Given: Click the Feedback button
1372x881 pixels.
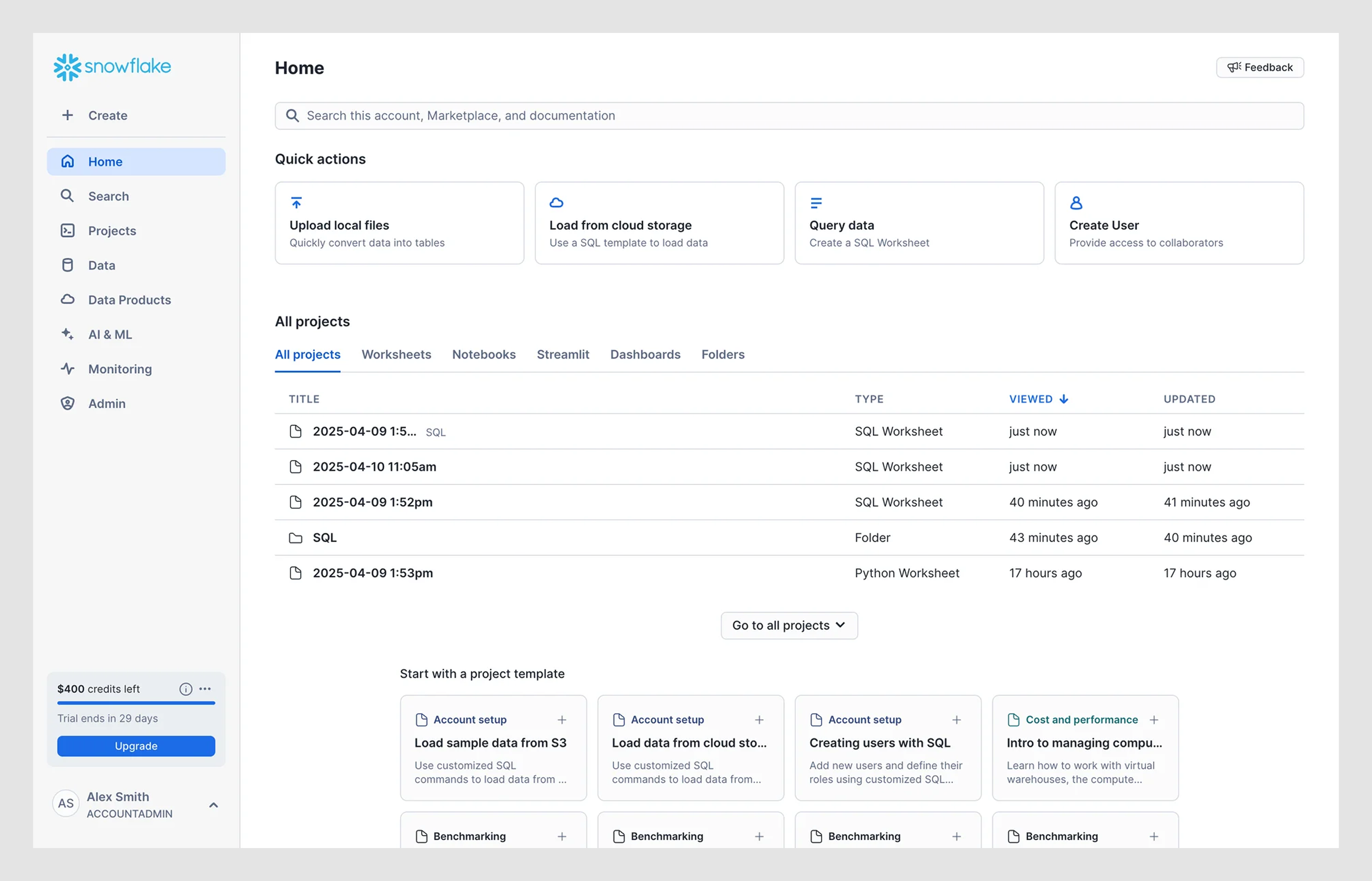Looking at the screenshot, I should [x=1259, y=68].
